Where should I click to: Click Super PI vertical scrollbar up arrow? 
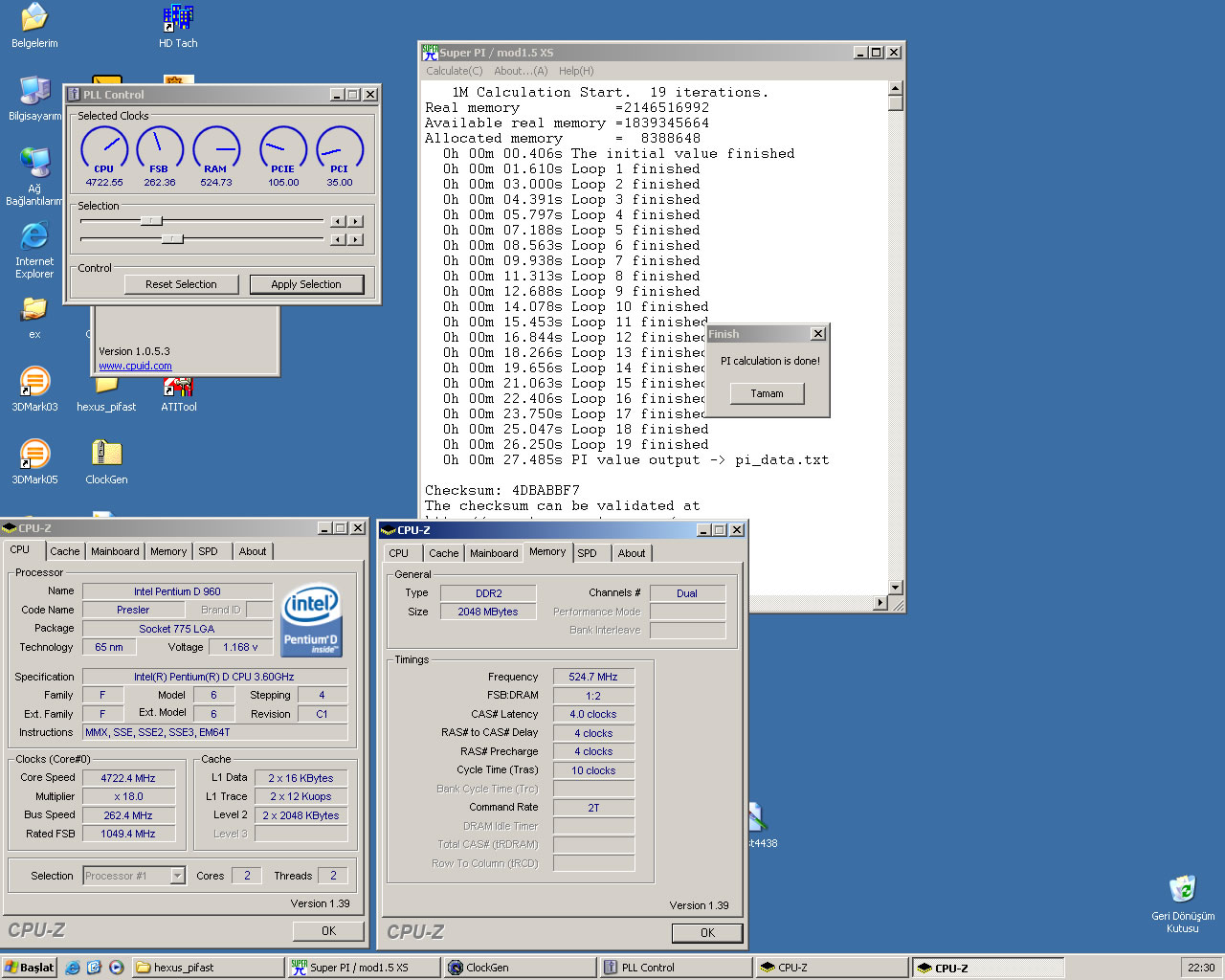pyautogui.click(x=896, y=88)
